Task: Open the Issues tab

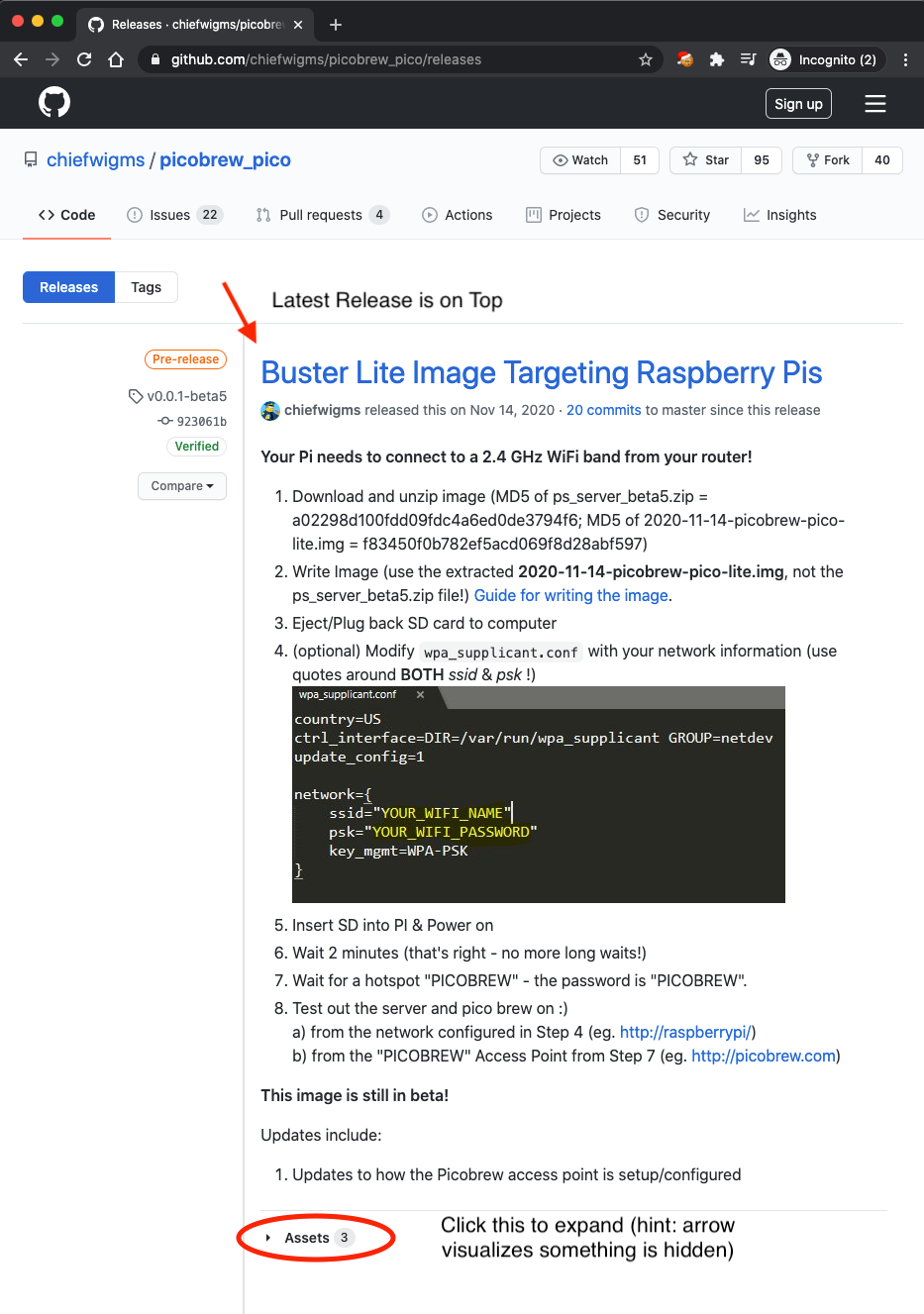Action: 174,215
